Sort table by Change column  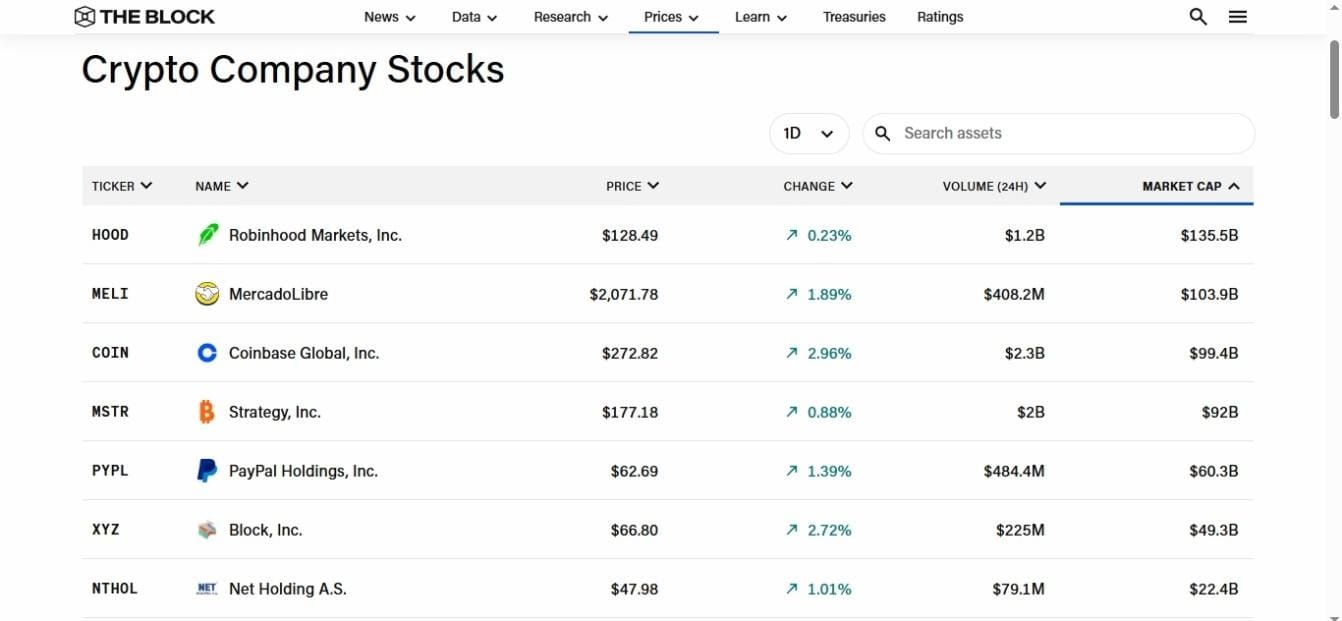tap(817, 186)
